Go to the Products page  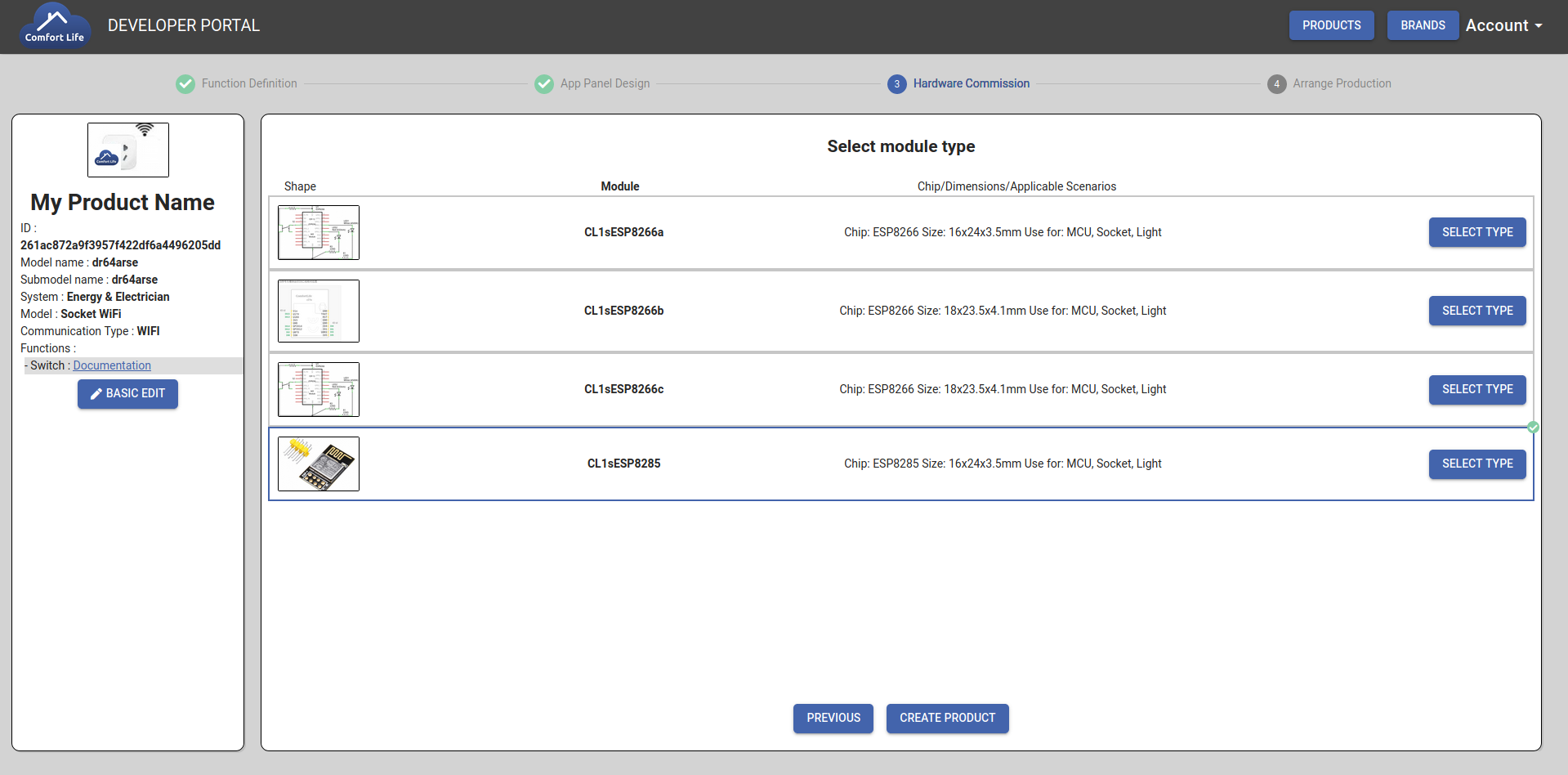[x=1331, y=25]
